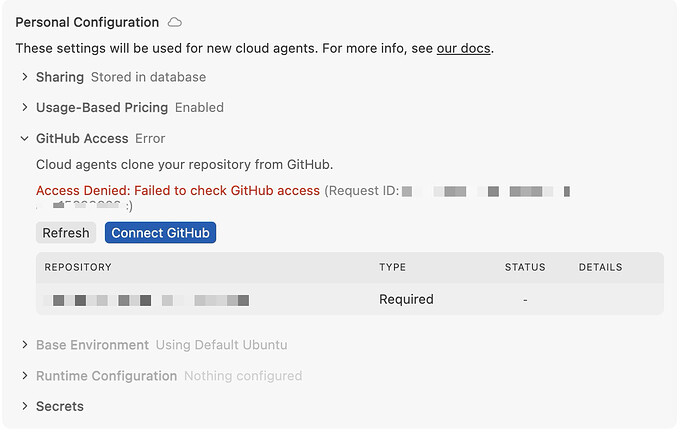Click the TYPE column header

[x=392, y=267]
